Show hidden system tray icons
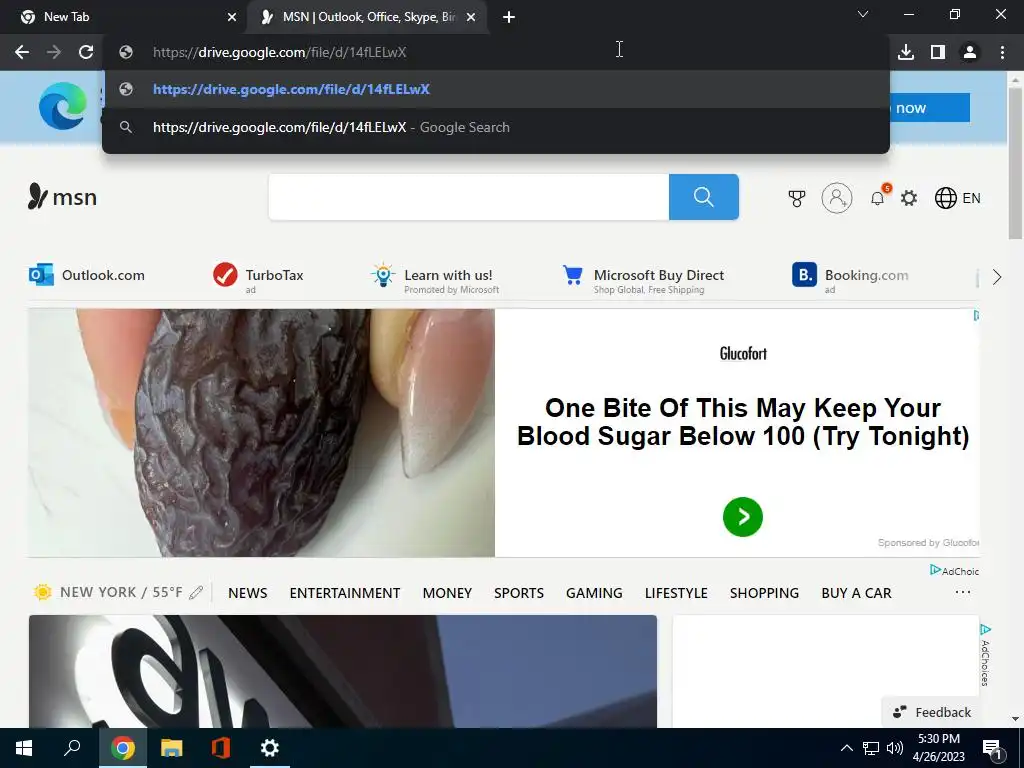 point(846,748)
